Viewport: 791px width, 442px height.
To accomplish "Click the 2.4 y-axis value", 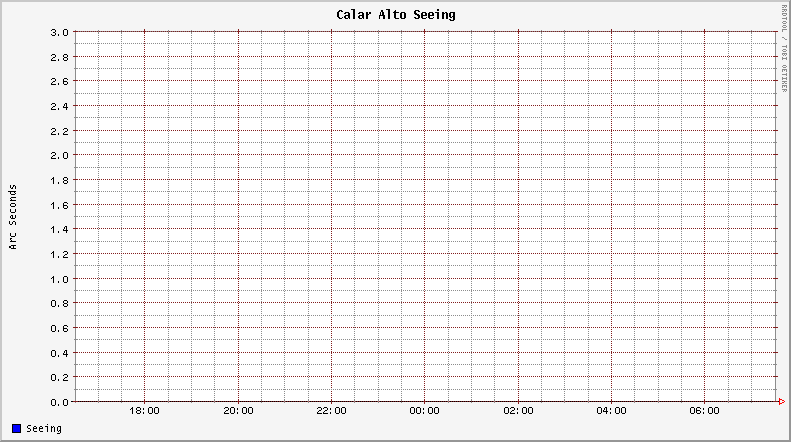I will (x=59, y=106).
